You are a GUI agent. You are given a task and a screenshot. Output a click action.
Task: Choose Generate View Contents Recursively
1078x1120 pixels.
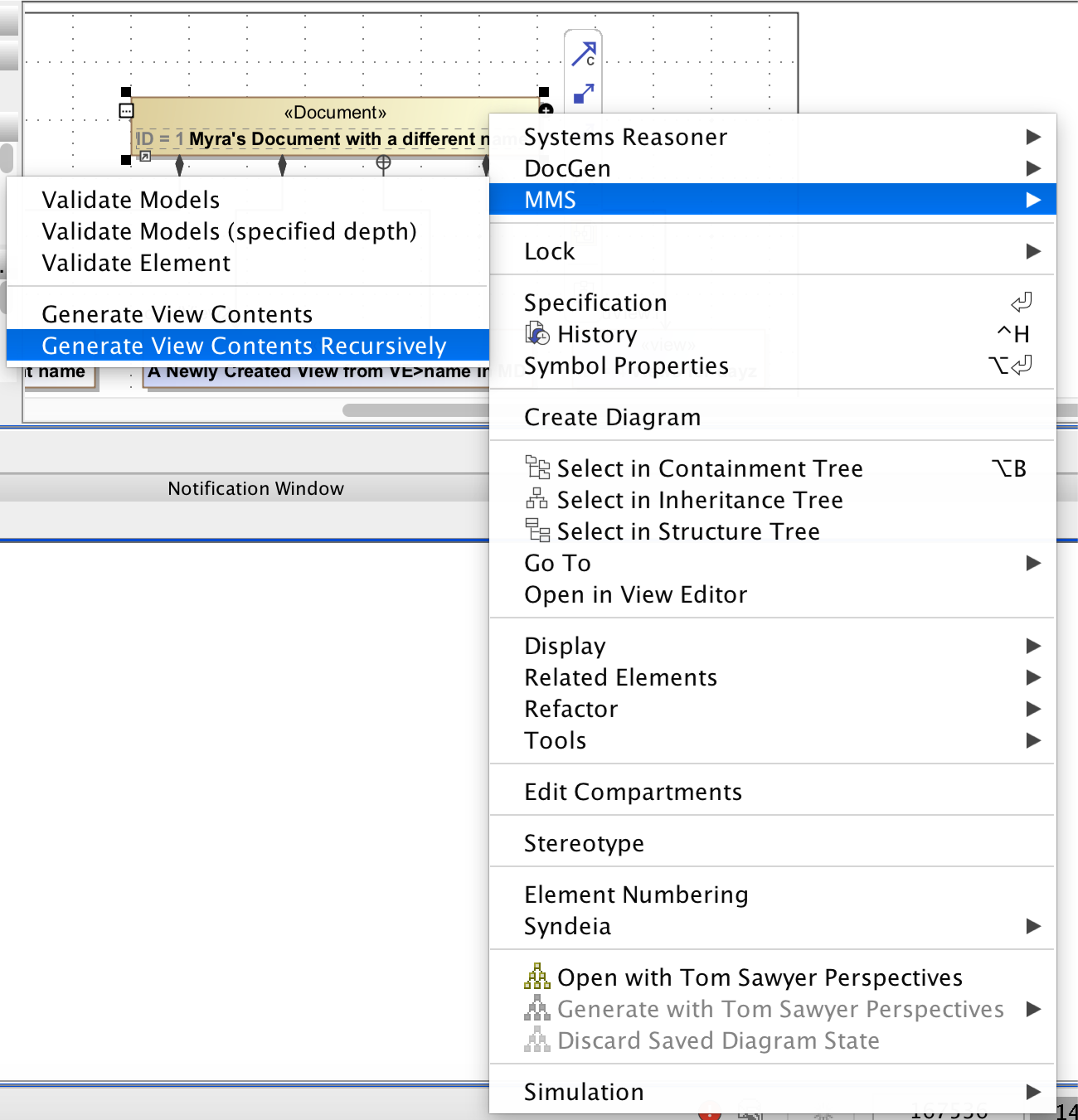point(247,346)
